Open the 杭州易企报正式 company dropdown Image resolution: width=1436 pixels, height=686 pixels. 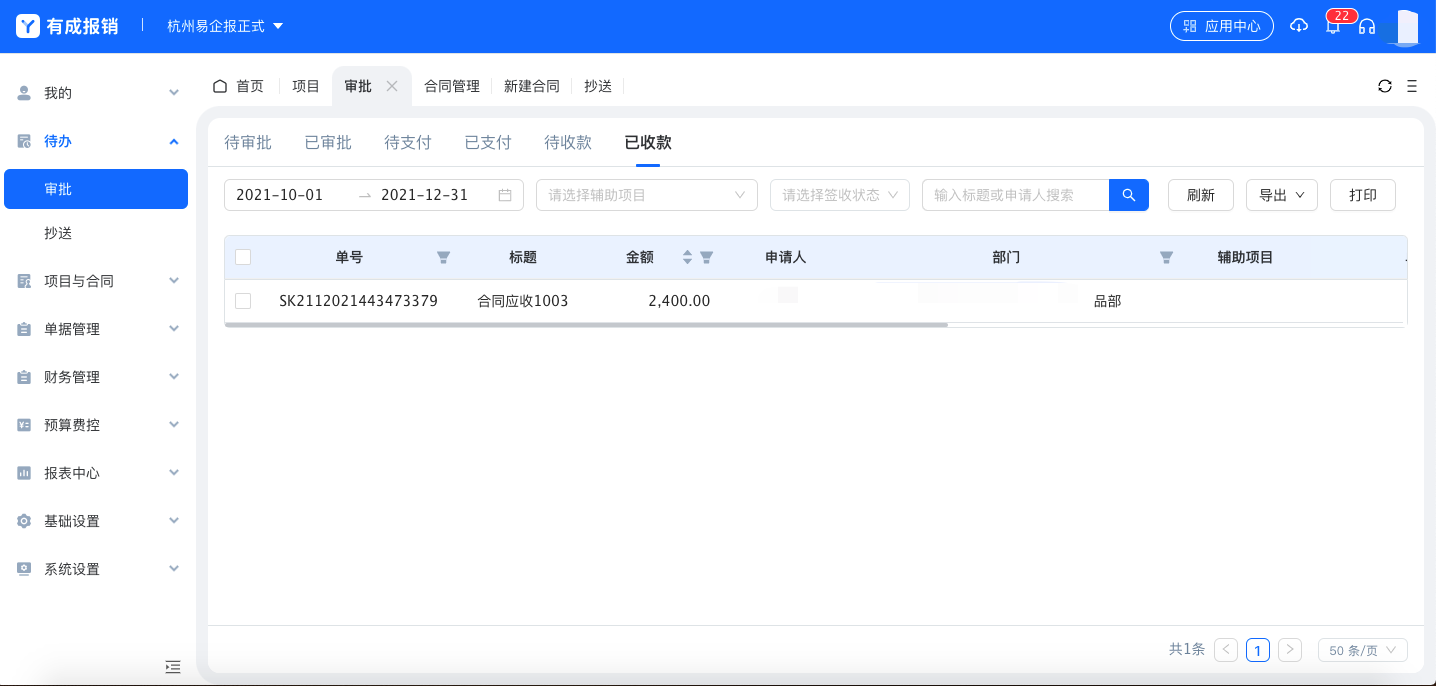(x=226, y=26)
